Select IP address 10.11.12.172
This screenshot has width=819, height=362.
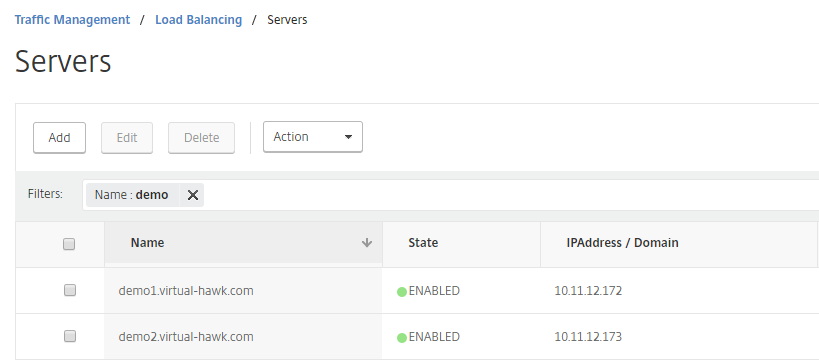pyautogui.click(x=588, y=290)
